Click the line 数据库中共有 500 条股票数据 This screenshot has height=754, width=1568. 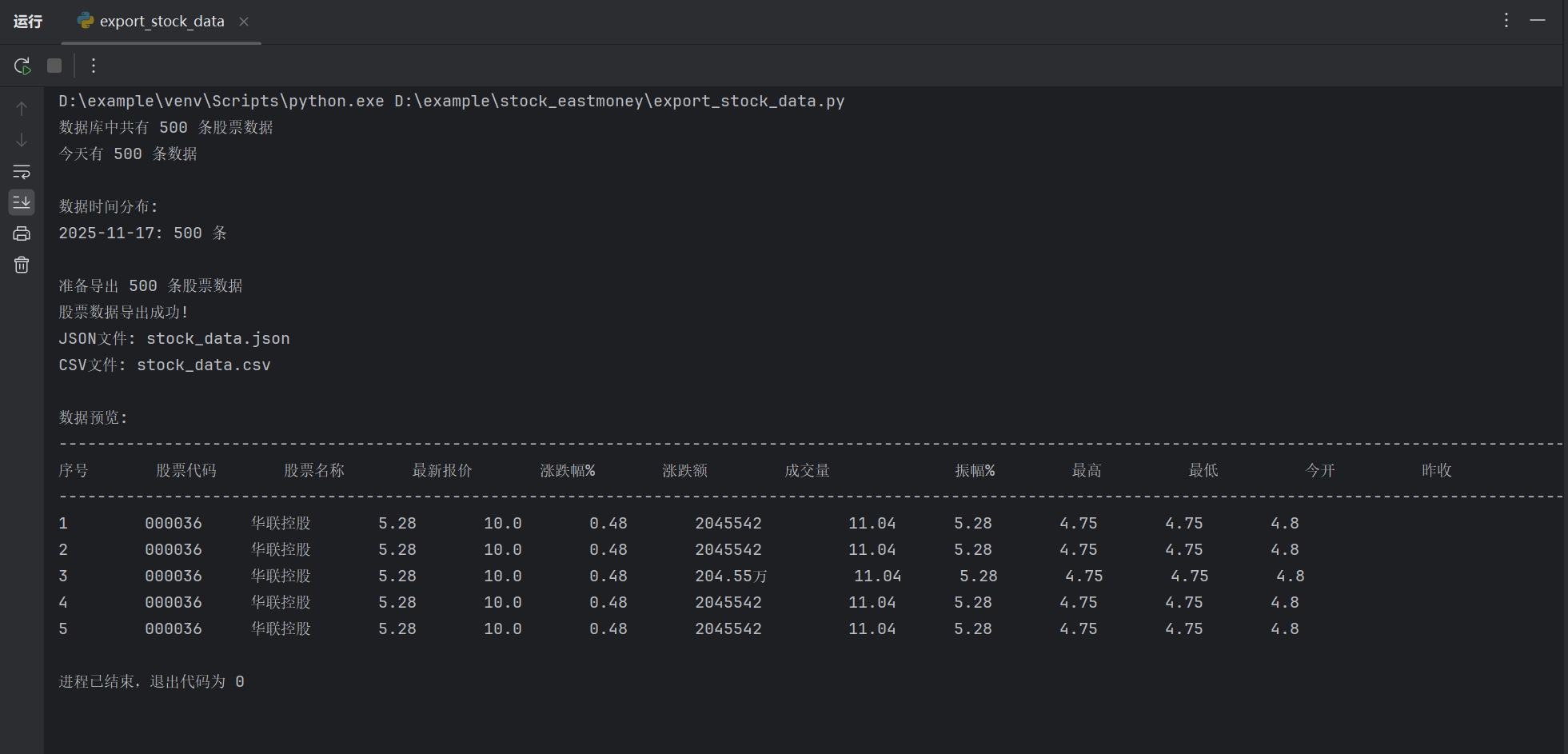click(x=166, y=127)
